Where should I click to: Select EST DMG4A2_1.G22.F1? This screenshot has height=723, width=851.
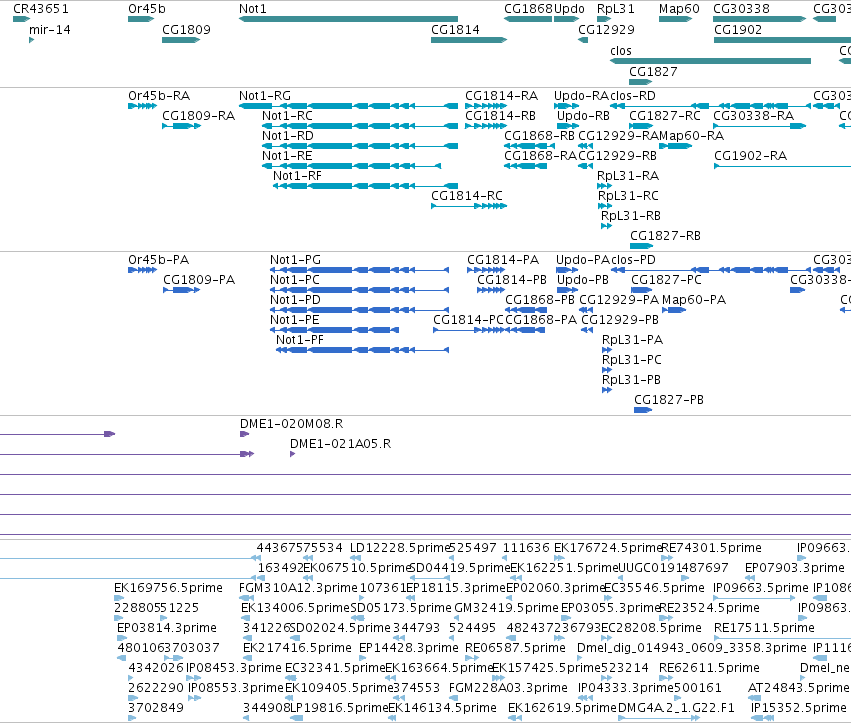coord(658,718)
